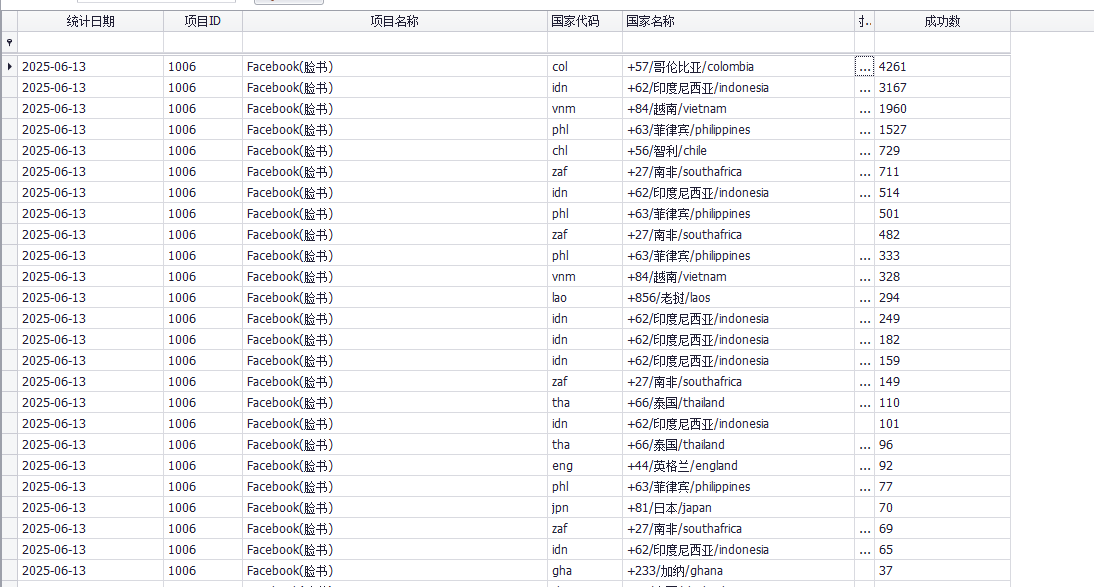Click the filter row funnel icon

(x=9, y=43)
